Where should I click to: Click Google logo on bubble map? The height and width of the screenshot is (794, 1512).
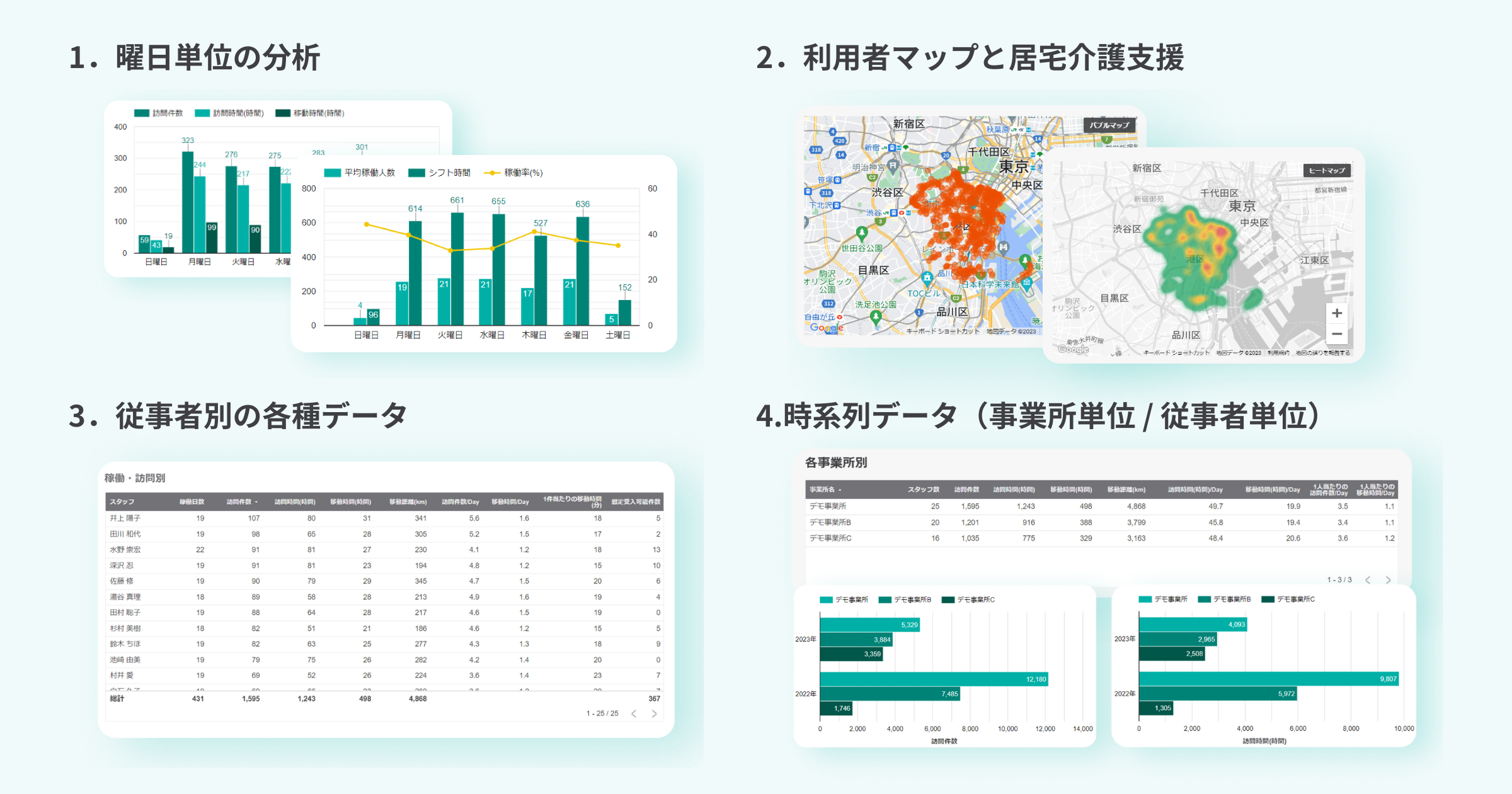pyautogui.click(x=825, y=327)
